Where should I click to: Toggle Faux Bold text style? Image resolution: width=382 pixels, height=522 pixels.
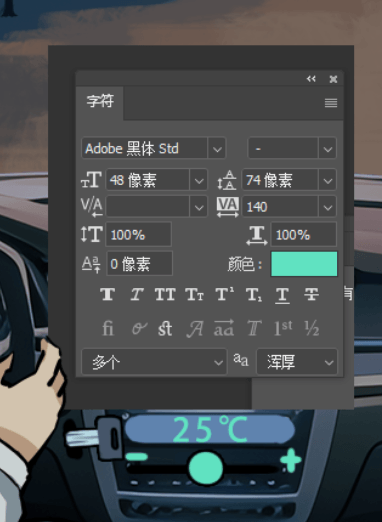point(108,295)
